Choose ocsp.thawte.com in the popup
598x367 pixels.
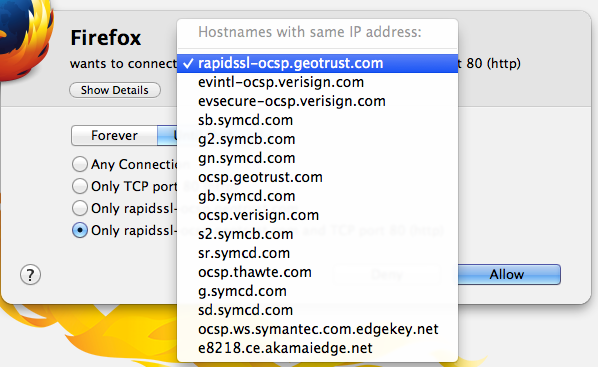tap(317, 272)
